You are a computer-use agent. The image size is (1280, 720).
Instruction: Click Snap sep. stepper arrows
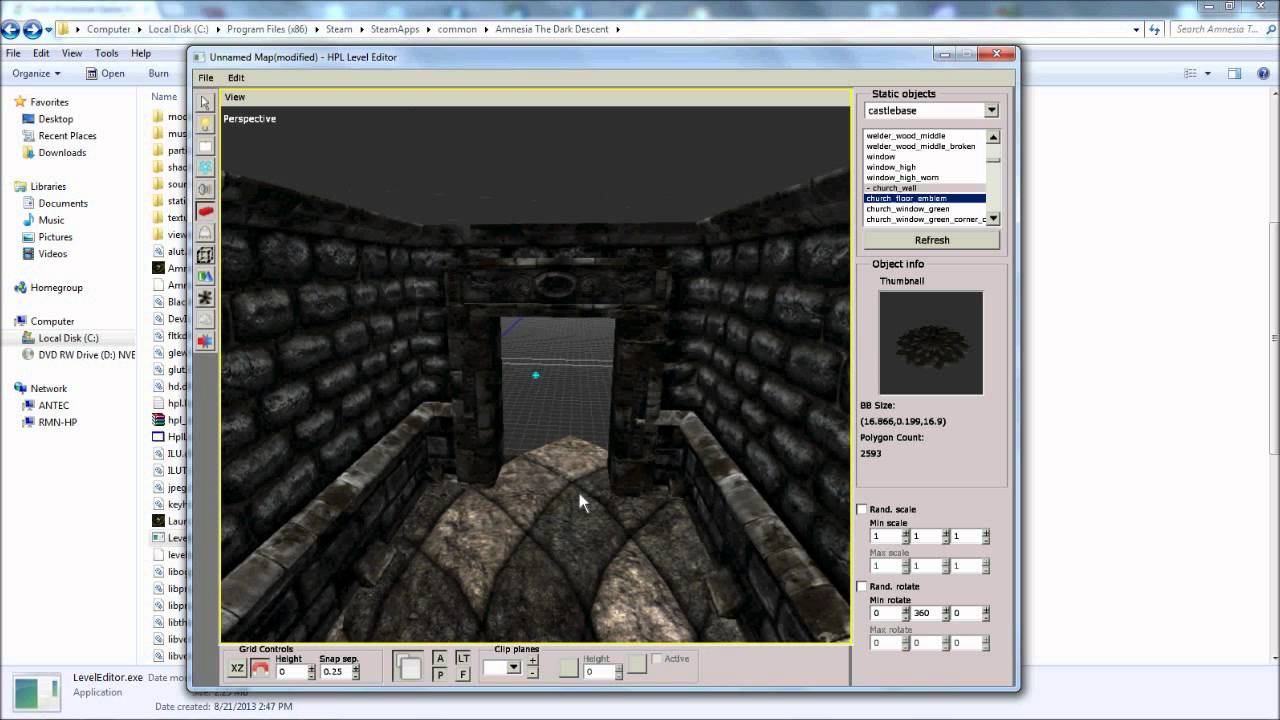click(x=355, y=672)
